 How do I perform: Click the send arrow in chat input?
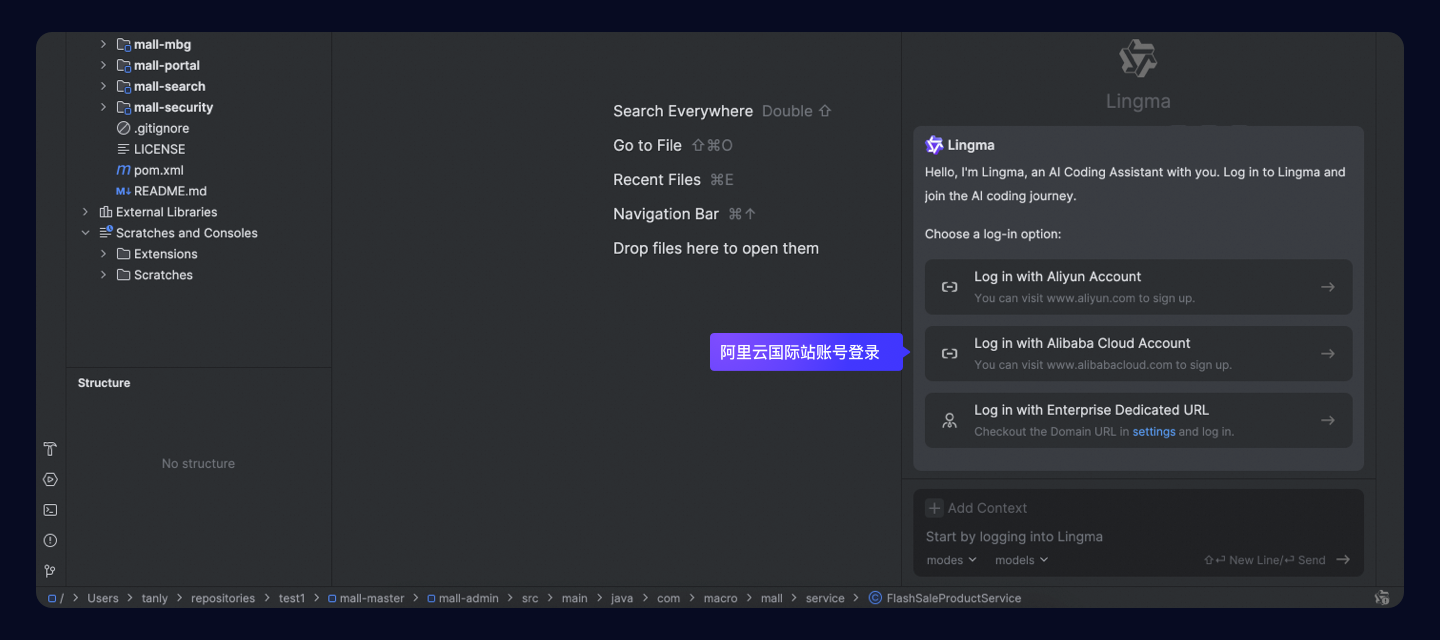coord(1343,560)
